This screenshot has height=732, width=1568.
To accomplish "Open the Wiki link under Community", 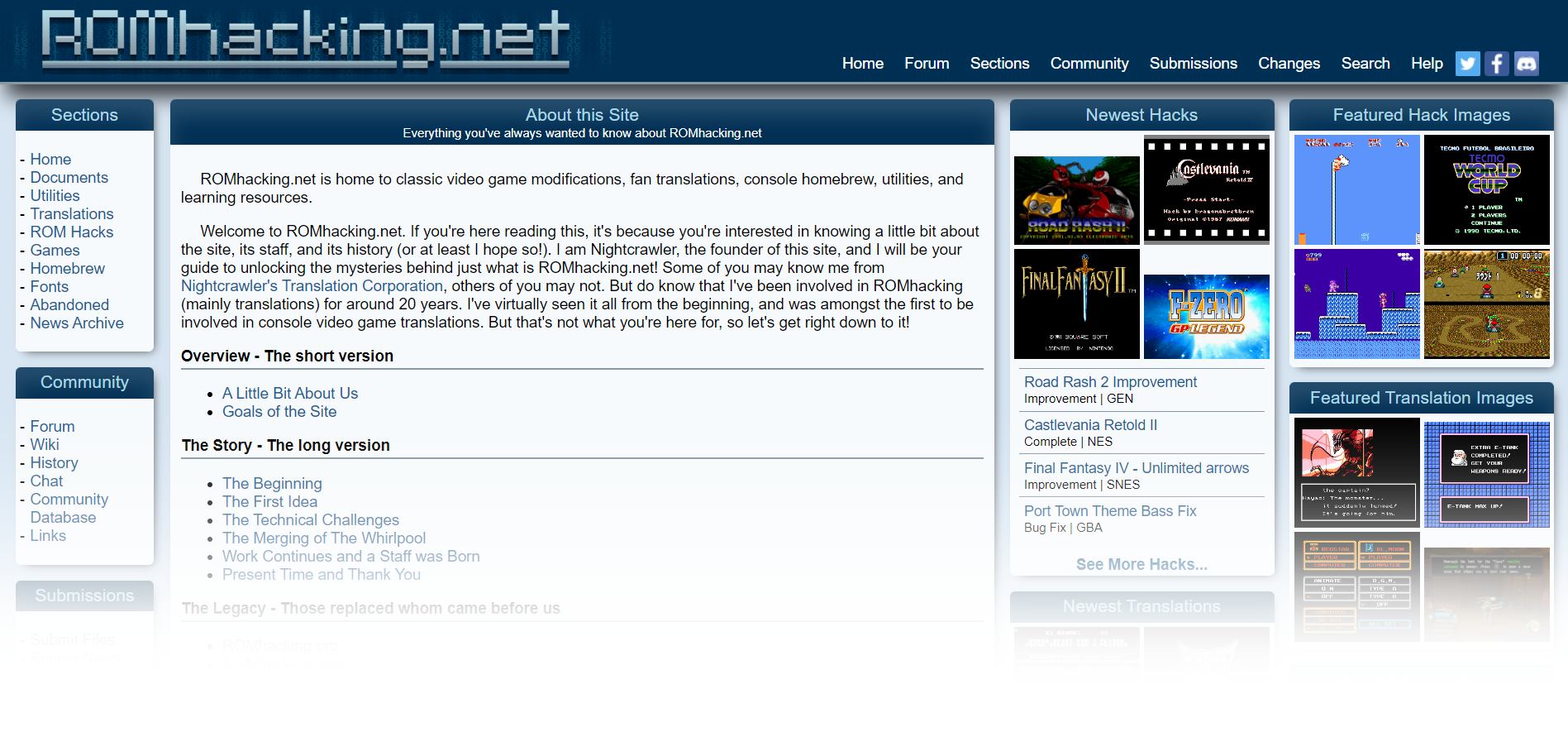I will (x=45, y=445).
